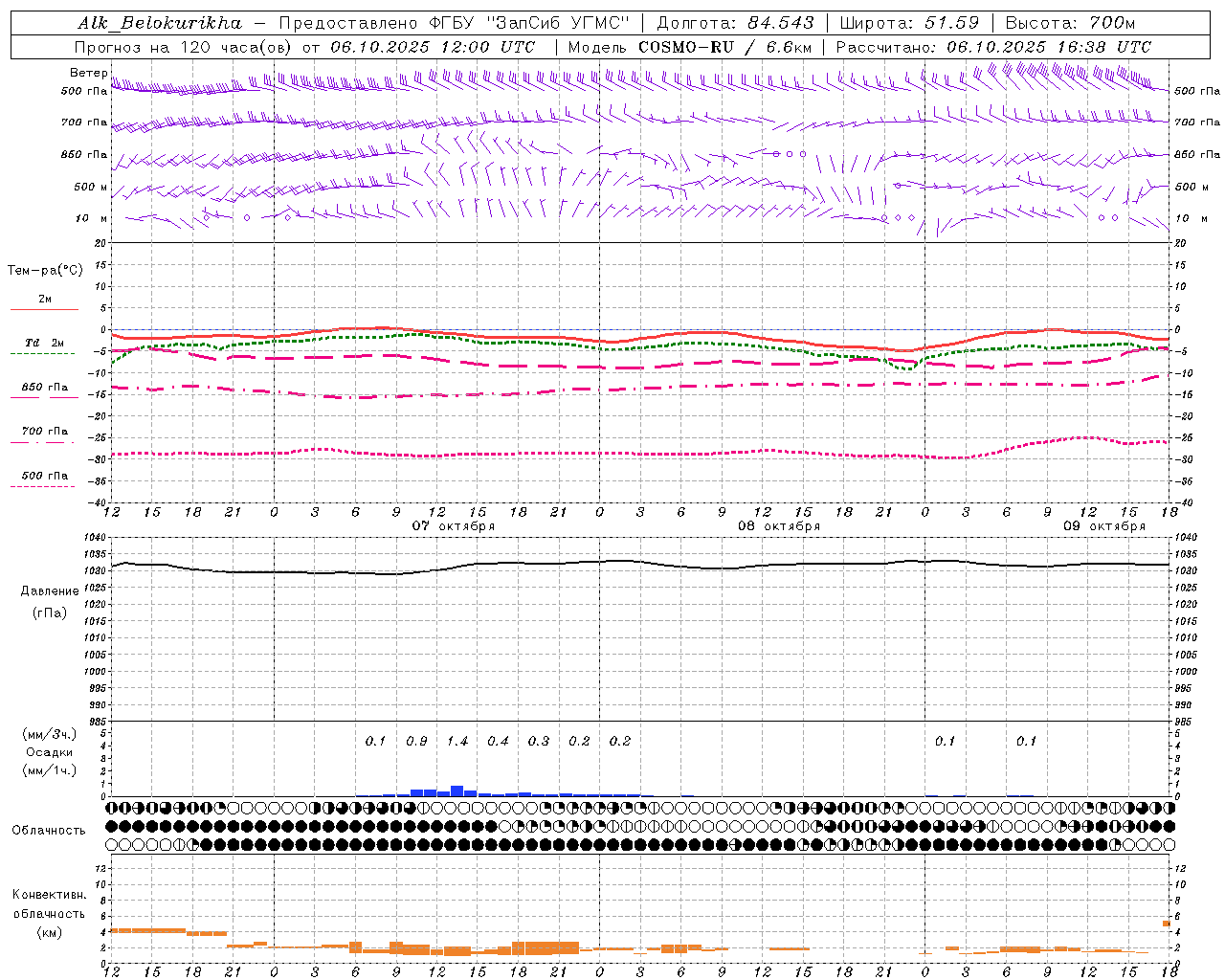The width and height of the screenshot is (1225, 980).
Task: Click the 0.9 precipitation amount value
Action: pyautogui.click(x=416, y=742)
